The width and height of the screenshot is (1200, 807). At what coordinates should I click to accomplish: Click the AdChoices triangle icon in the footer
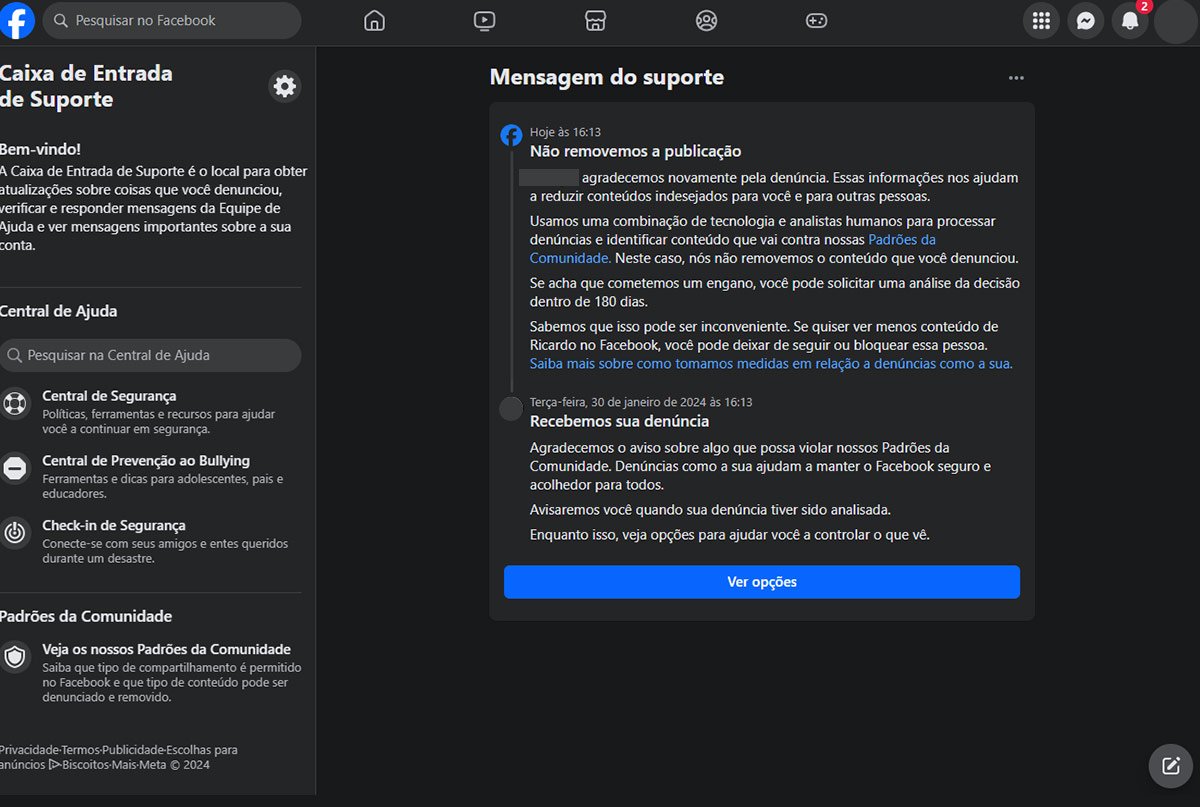54,765
